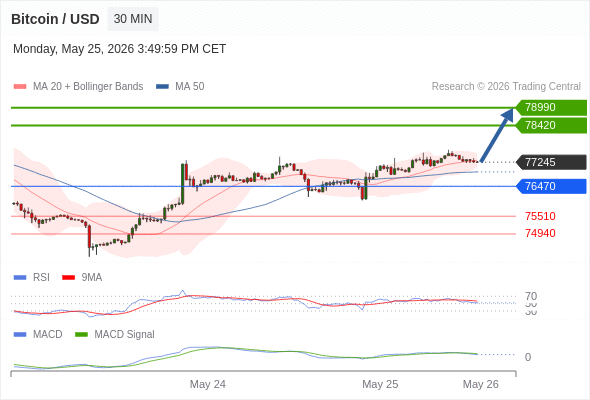
Task: Click the MA 20 + Bollinger Bands legend swatch
Action: (x=20, y=87)
